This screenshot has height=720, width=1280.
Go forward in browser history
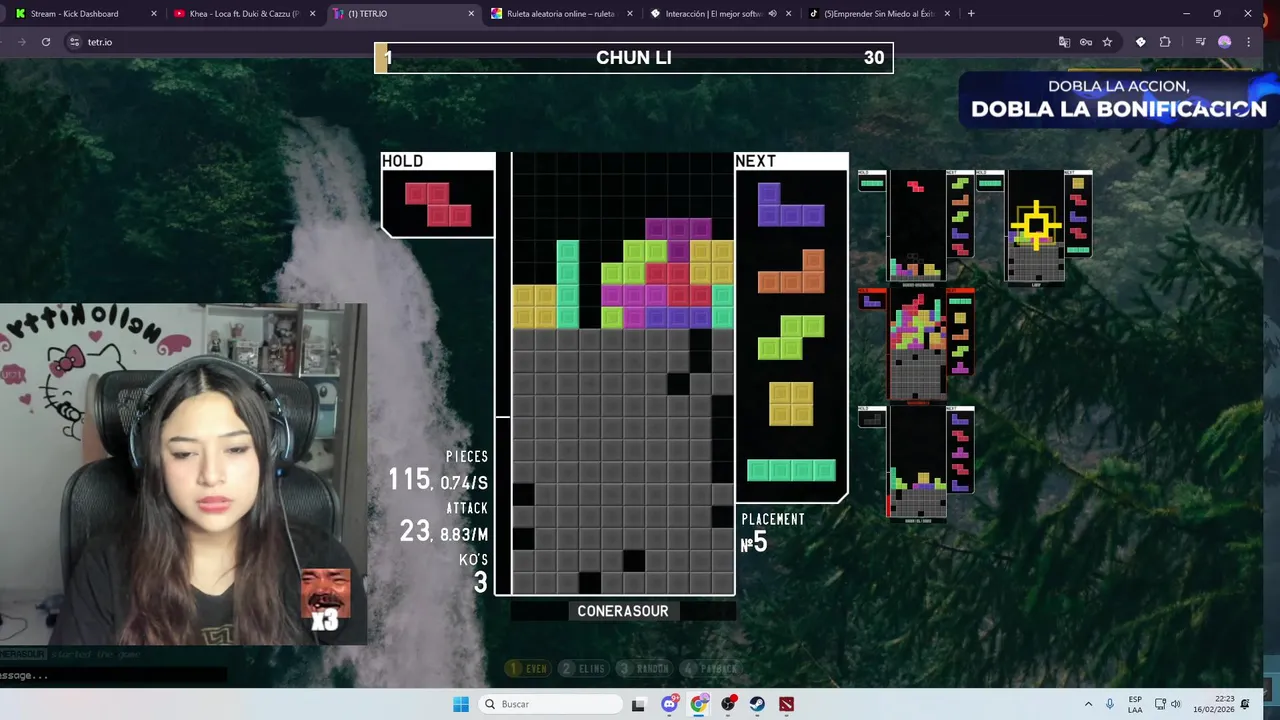pyautogui.click(x=21, y=42)
